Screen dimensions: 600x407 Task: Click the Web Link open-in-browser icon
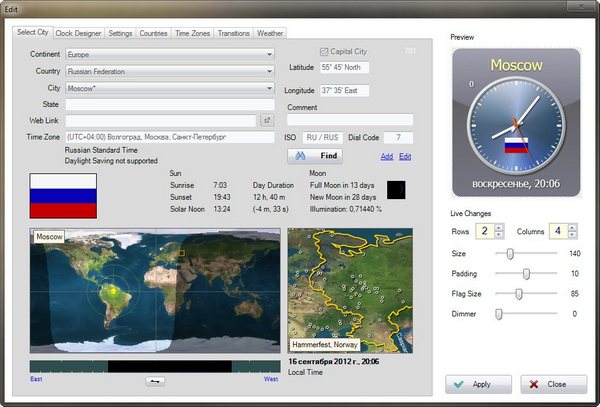tap(267, 121)
